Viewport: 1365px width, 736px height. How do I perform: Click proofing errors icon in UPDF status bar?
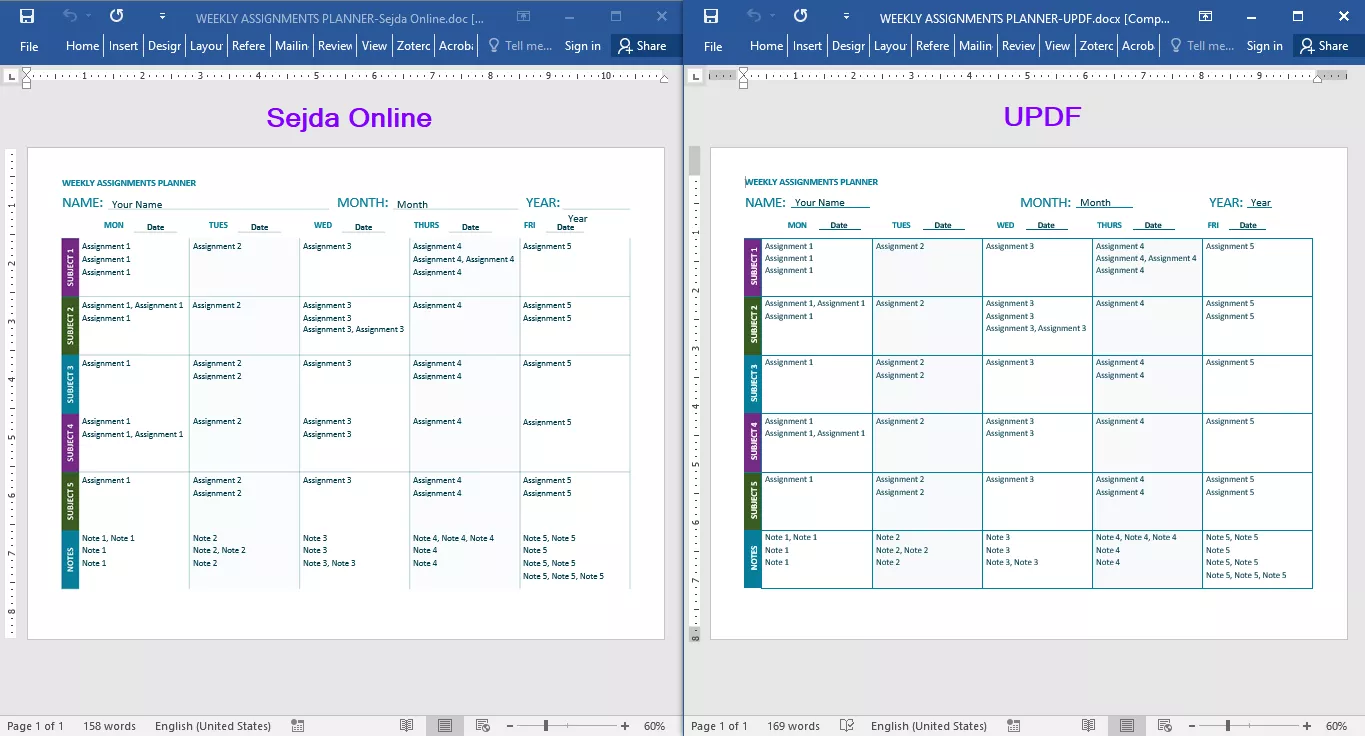coord(847,726)
